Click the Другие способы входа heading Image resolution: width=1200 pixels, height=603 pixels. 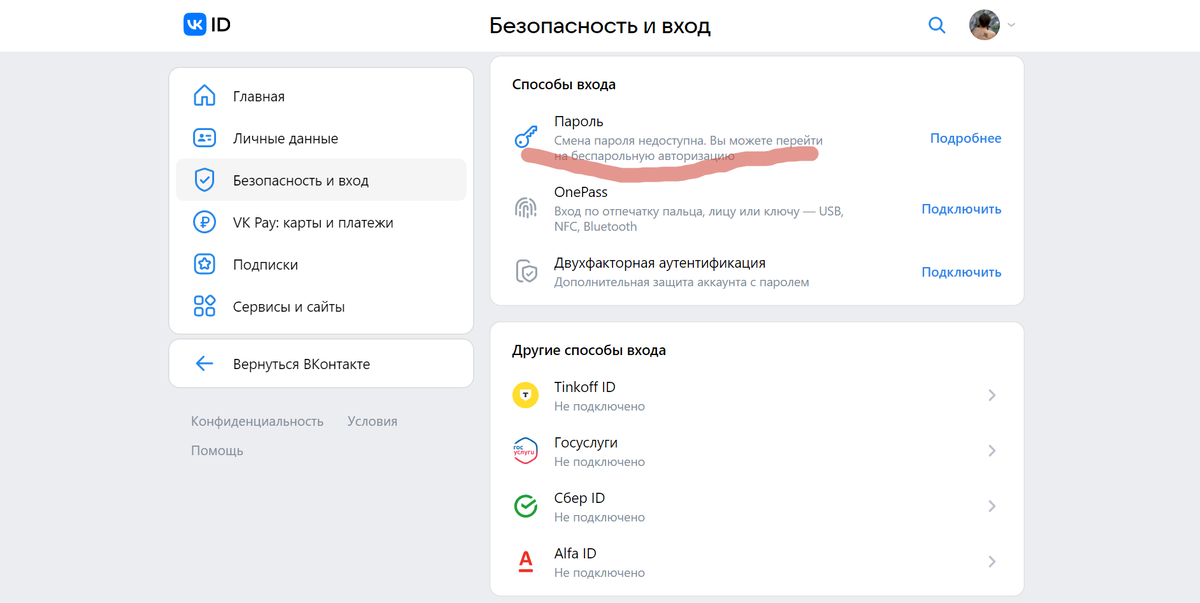589,350
